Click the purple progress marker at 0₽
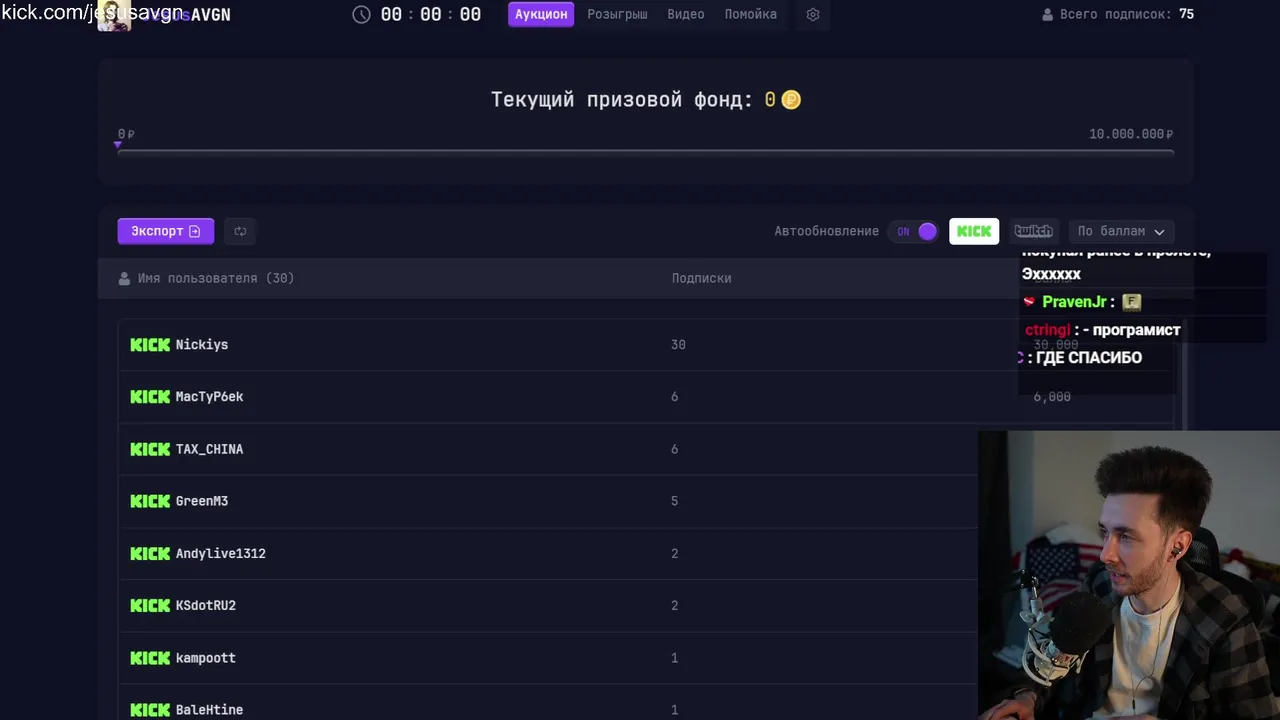This screenshot has width=1280, height=720. tap(118, 146)
